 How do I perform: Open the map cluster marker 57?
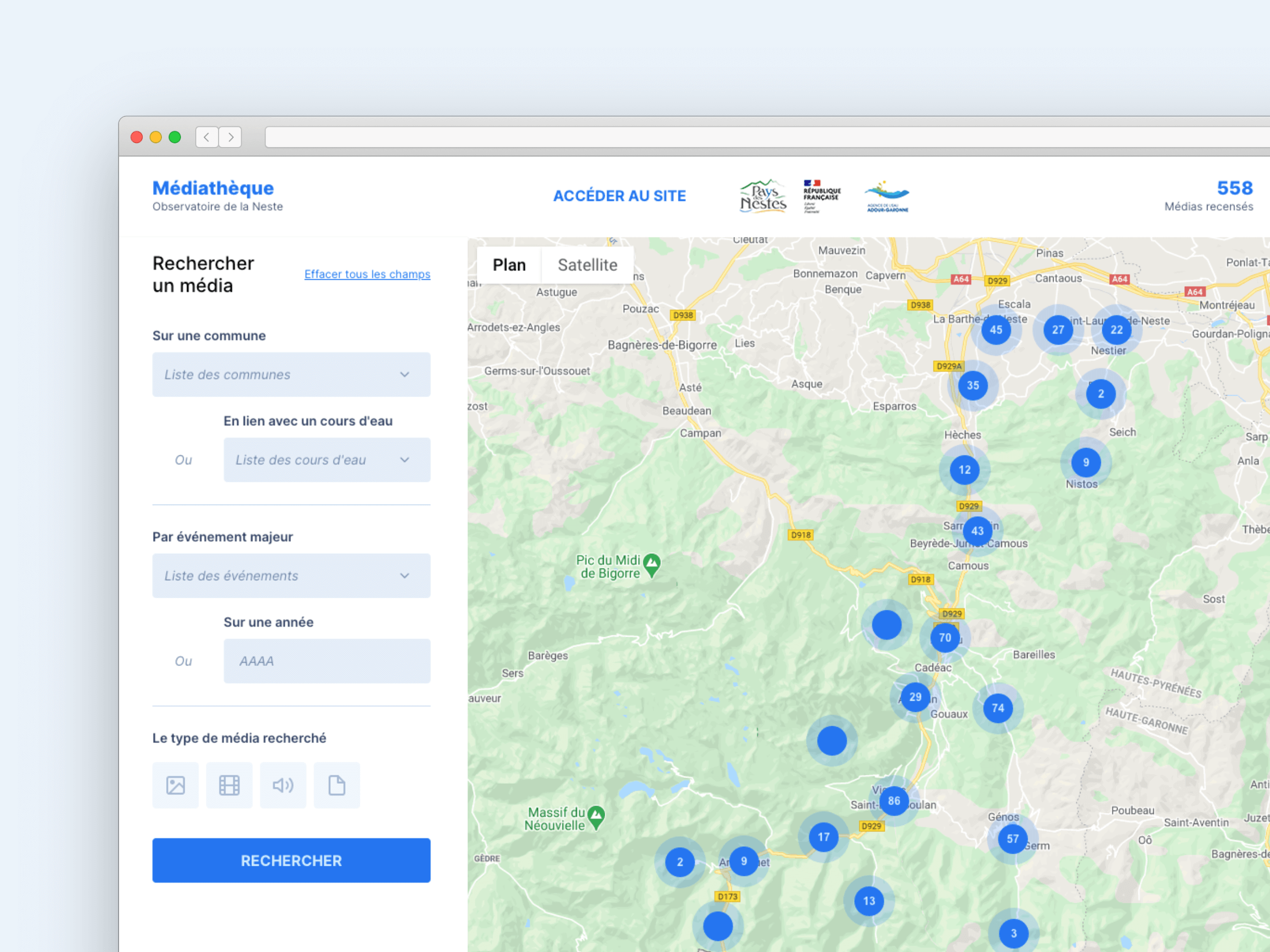(1013, 839)
